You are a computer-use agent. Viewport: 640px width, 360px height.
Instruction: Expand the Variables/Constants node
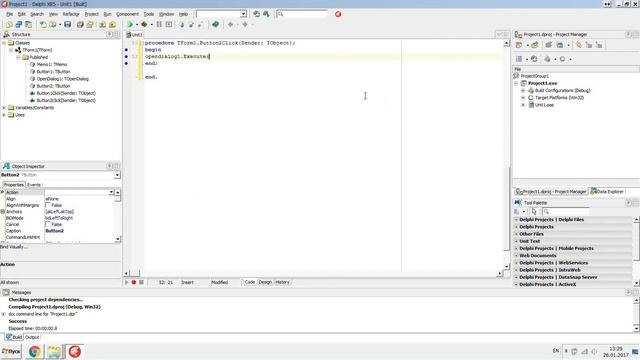[x=4, y=108]
